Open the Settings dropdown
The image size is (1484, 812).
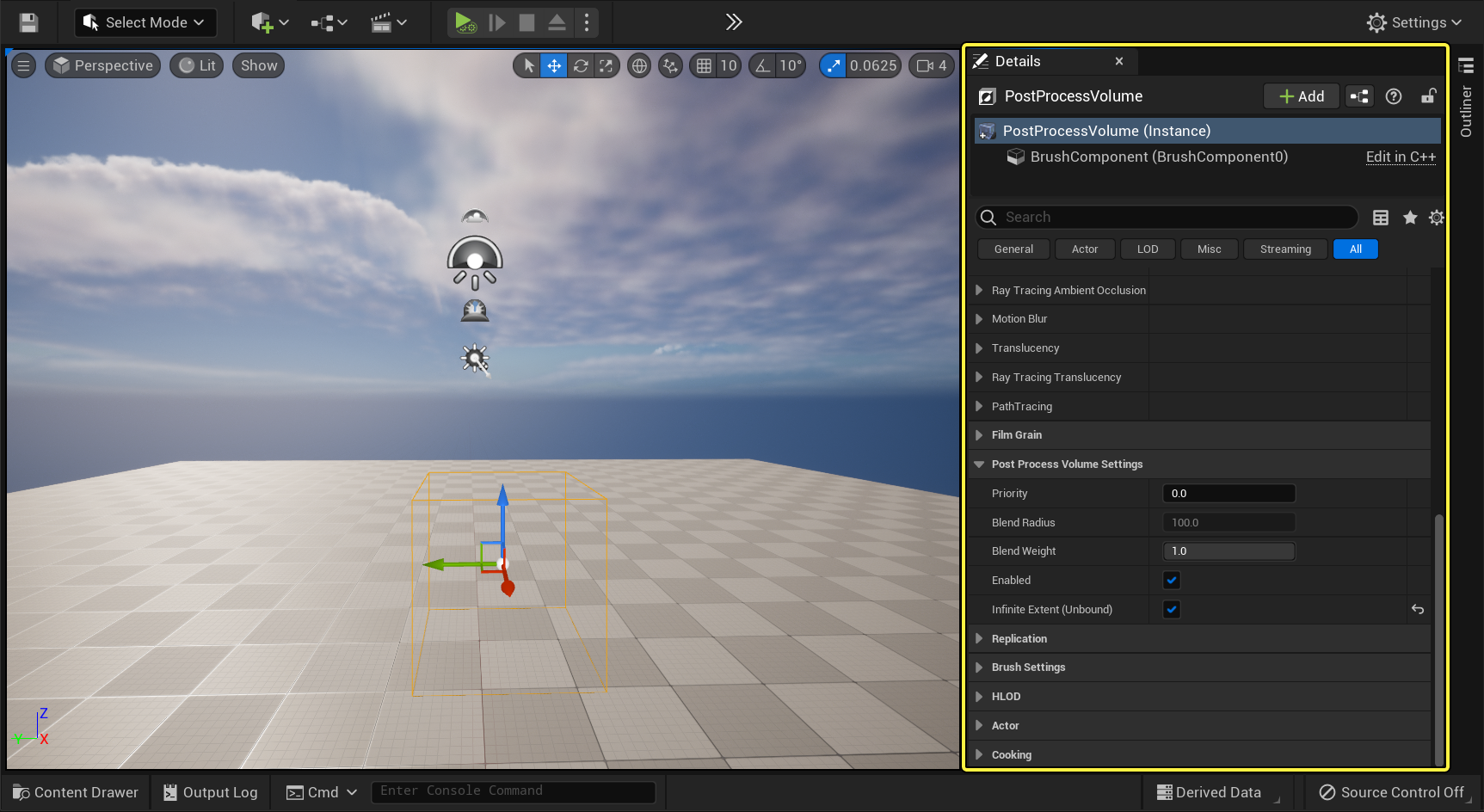1414,22
